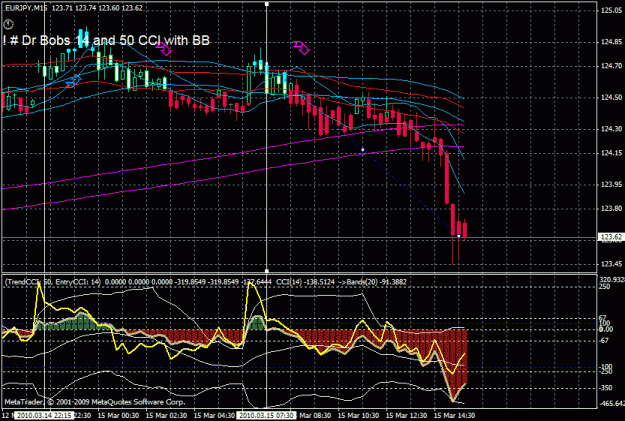Screen dimensions: 625x421
Task: Click the 125.05 price level on the scale
Action: (x=611, y=10)
